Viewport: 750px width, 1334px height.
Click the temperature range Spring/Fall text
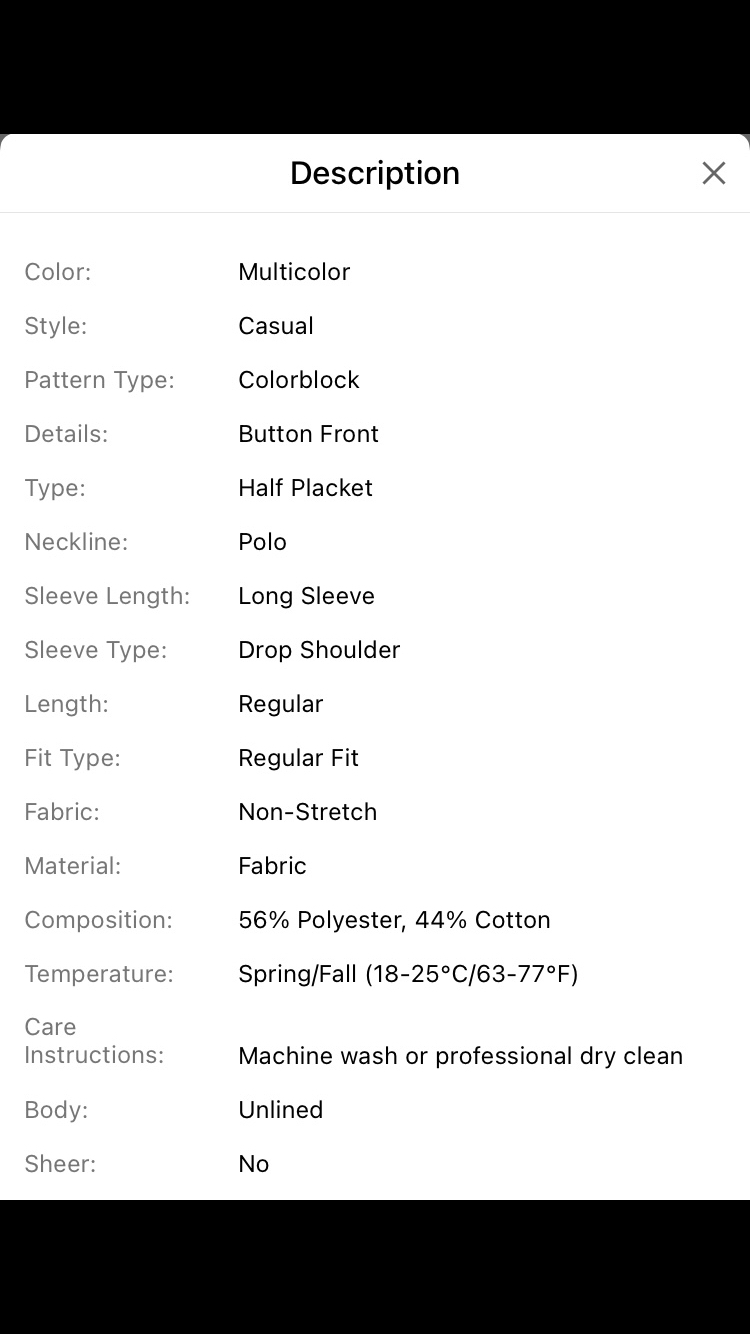(408, 973)
